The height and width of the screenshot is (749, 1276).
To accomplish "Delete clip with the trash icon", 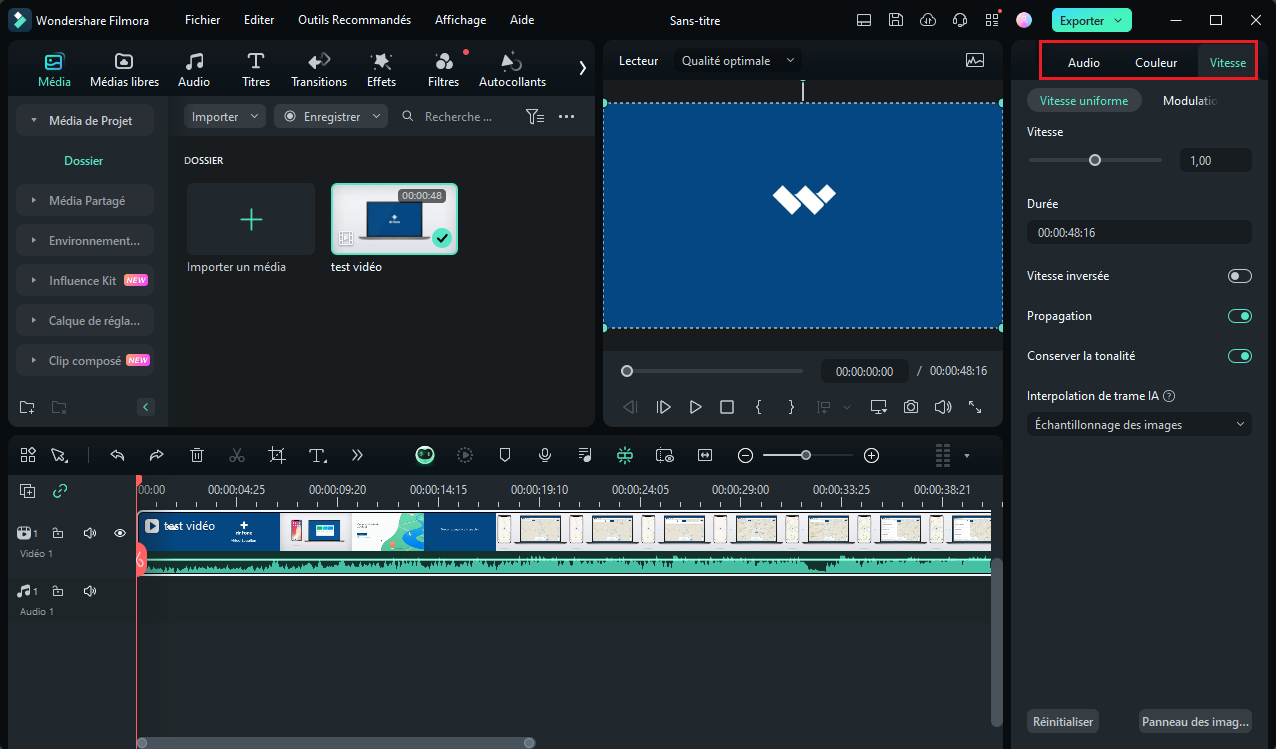I will [x=197, y=455].
